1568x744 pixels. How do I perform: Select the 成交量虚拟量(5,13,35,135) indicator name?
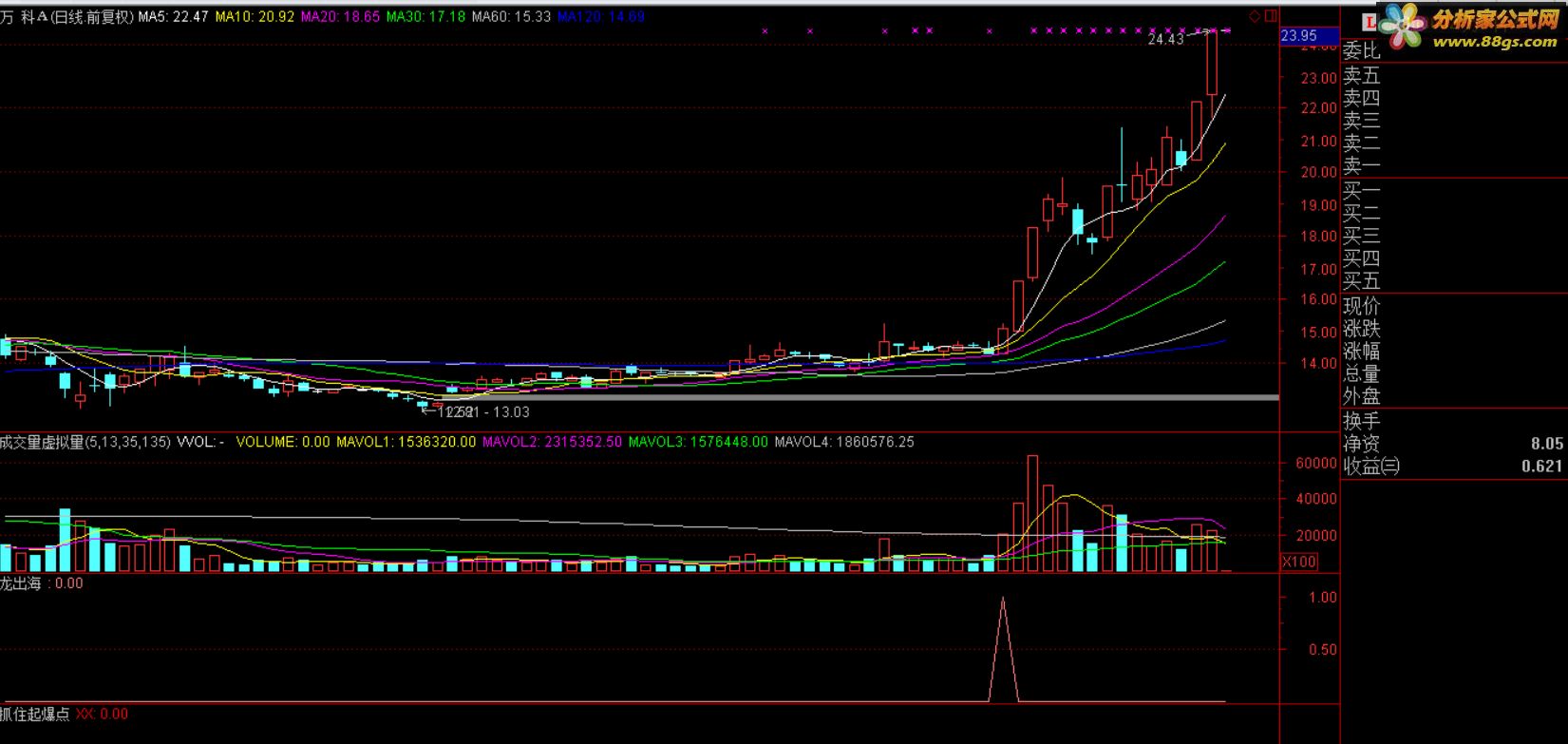[85, 442]
